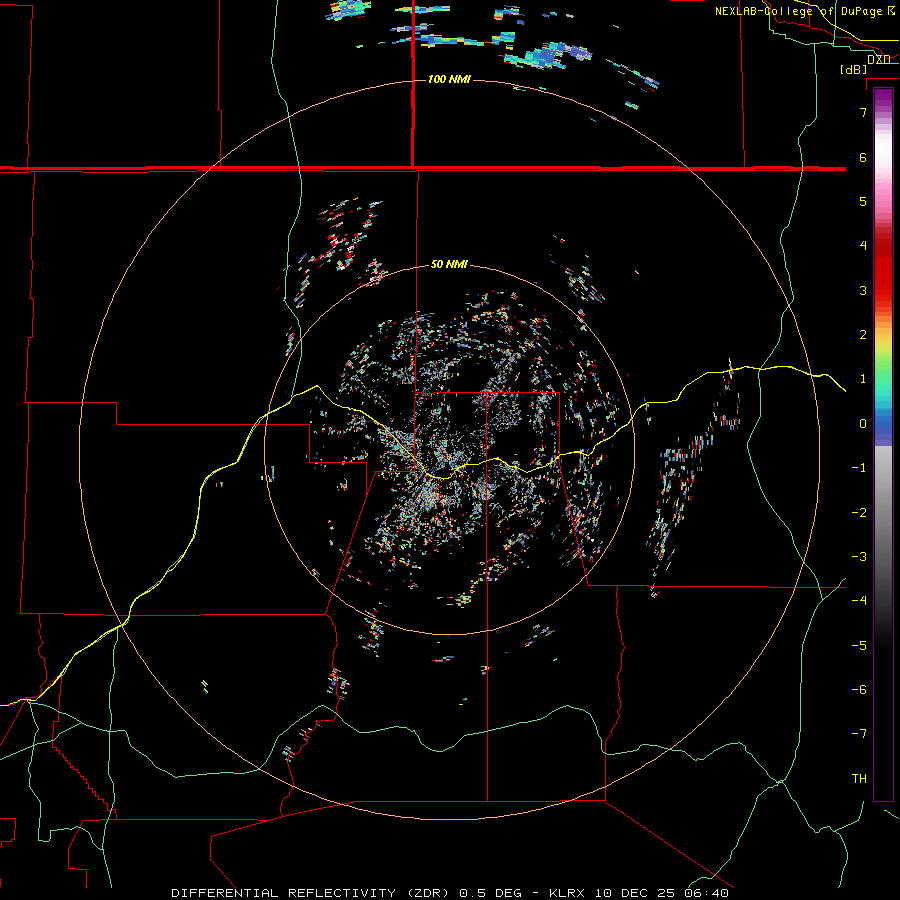Click the "7" value on the dB scale
The height and width of the screenshot is (900, 900).
click(x=863, y=112)
